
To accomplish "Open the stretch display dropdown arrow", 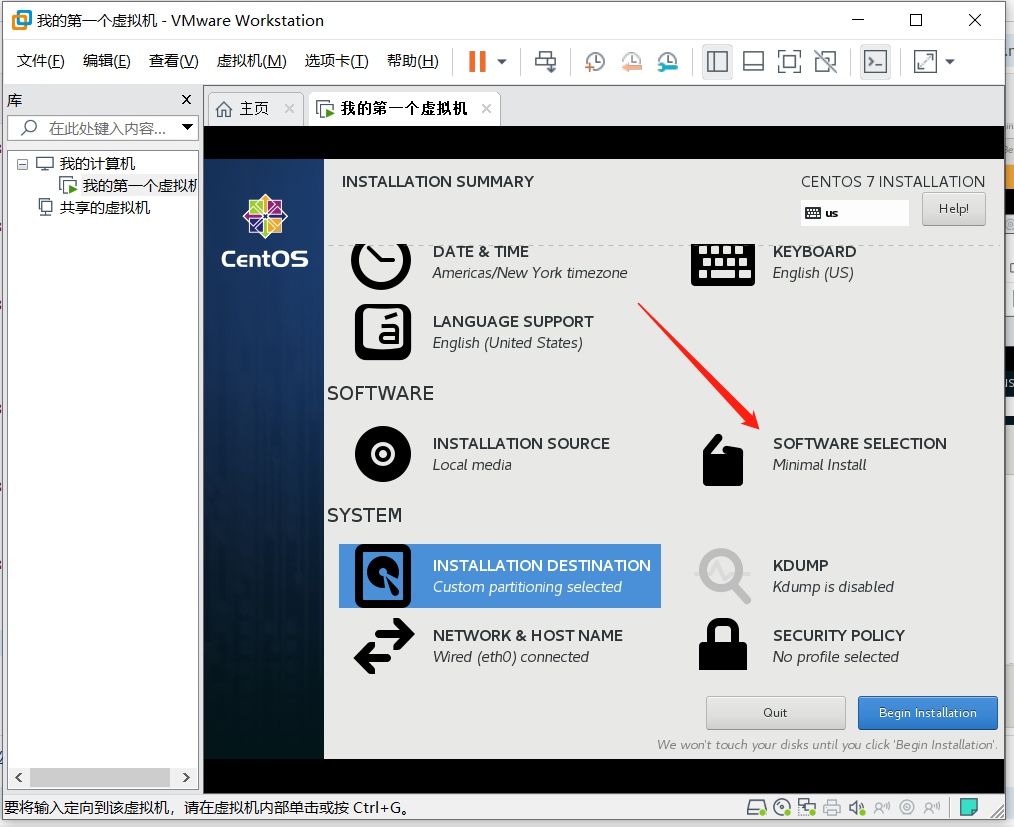I will click(x=950, y=62).
